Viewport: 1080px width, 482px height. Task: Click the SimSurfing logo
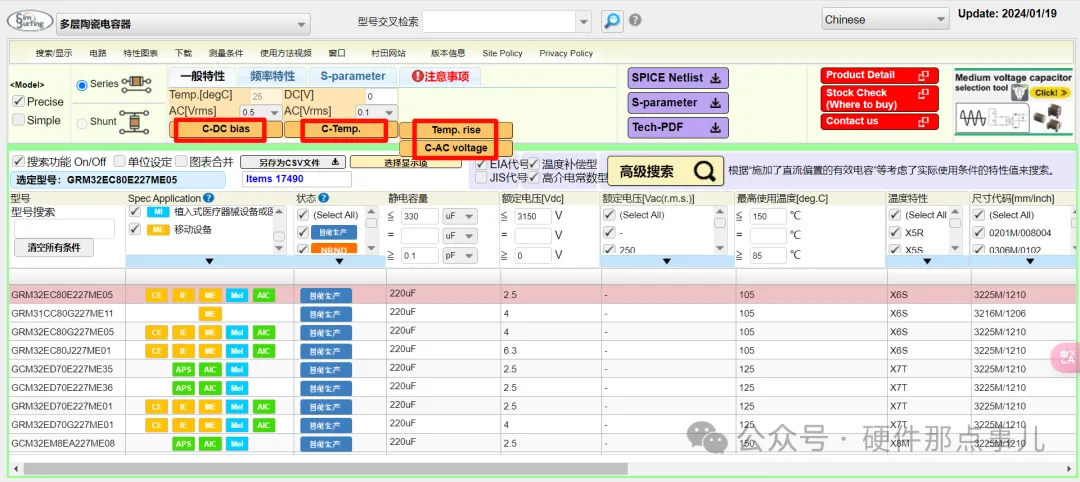26,20
